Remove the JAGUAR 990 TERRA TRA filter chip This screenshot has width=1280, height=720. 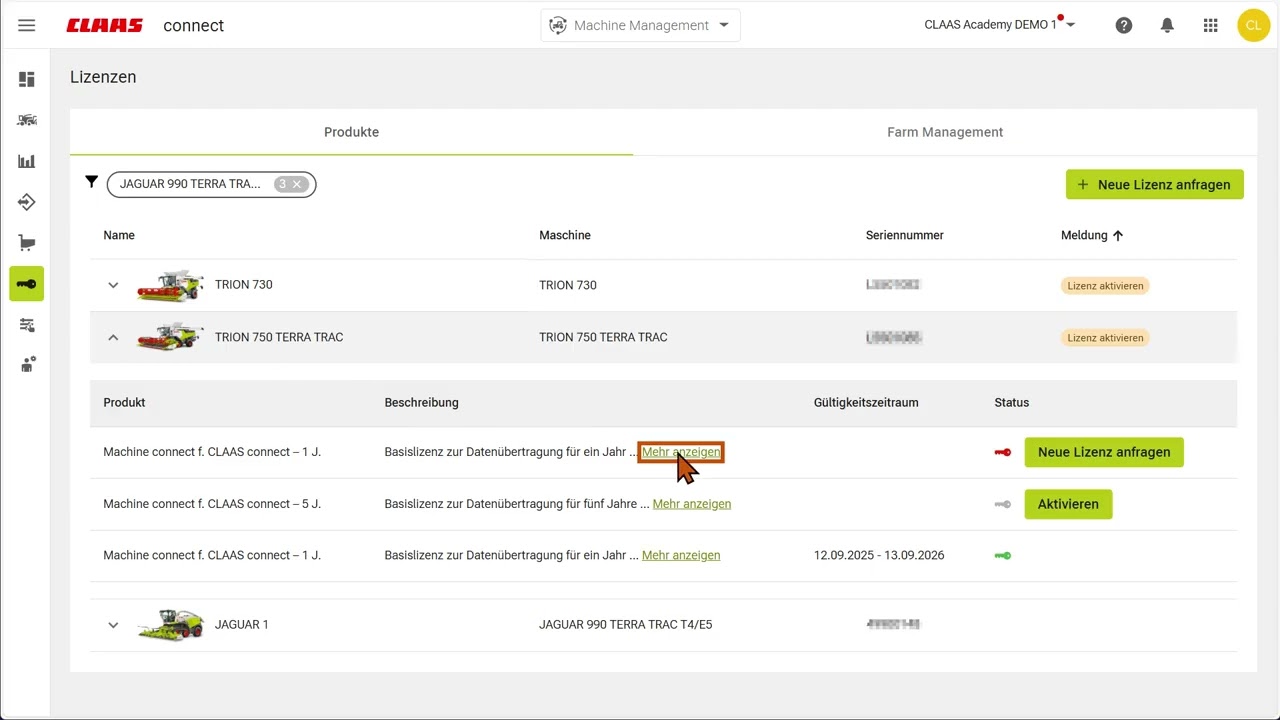point(297,184)
